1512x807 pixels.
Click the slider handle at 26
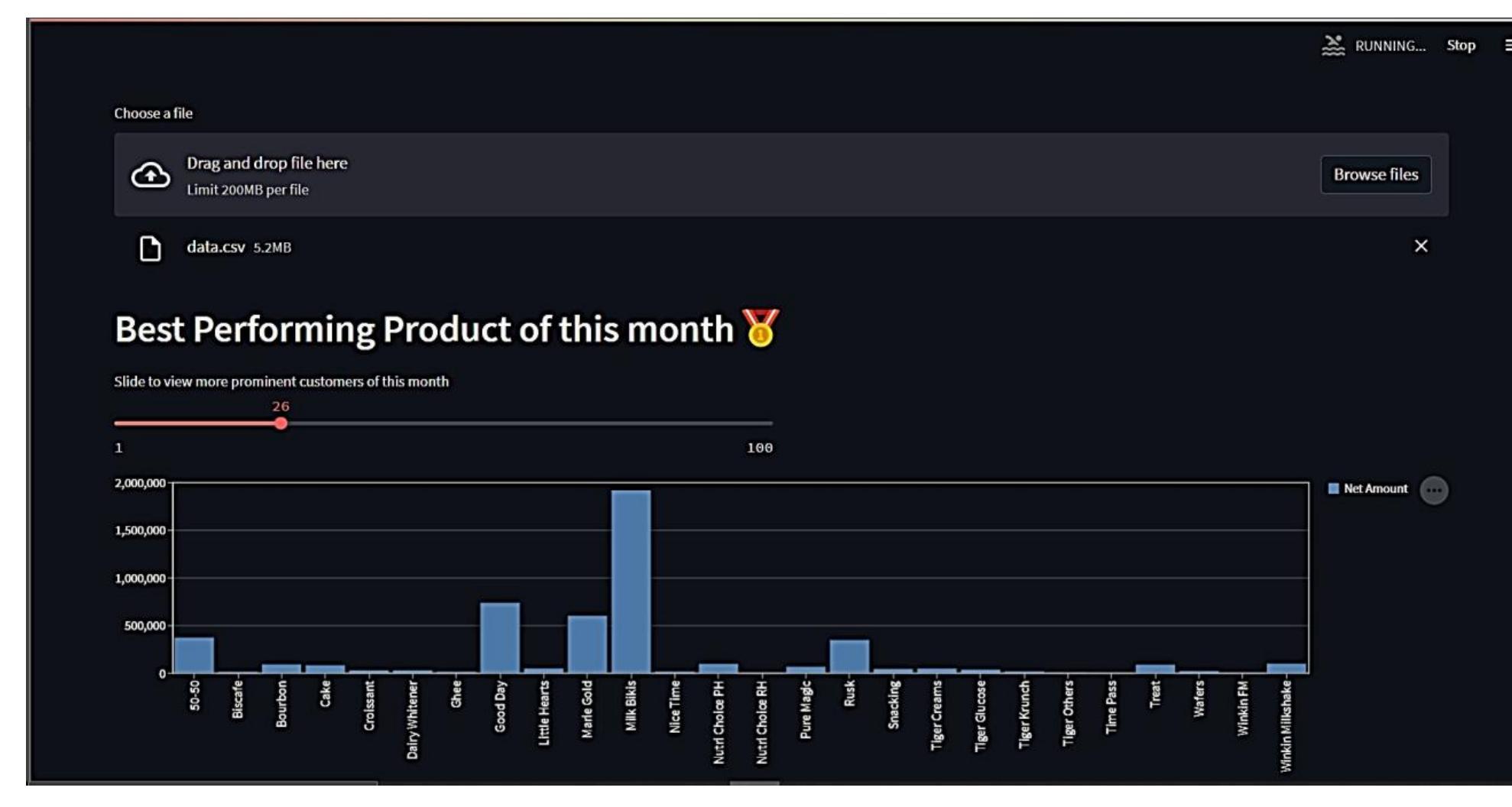pyautogui.click(x=281, y=423)
